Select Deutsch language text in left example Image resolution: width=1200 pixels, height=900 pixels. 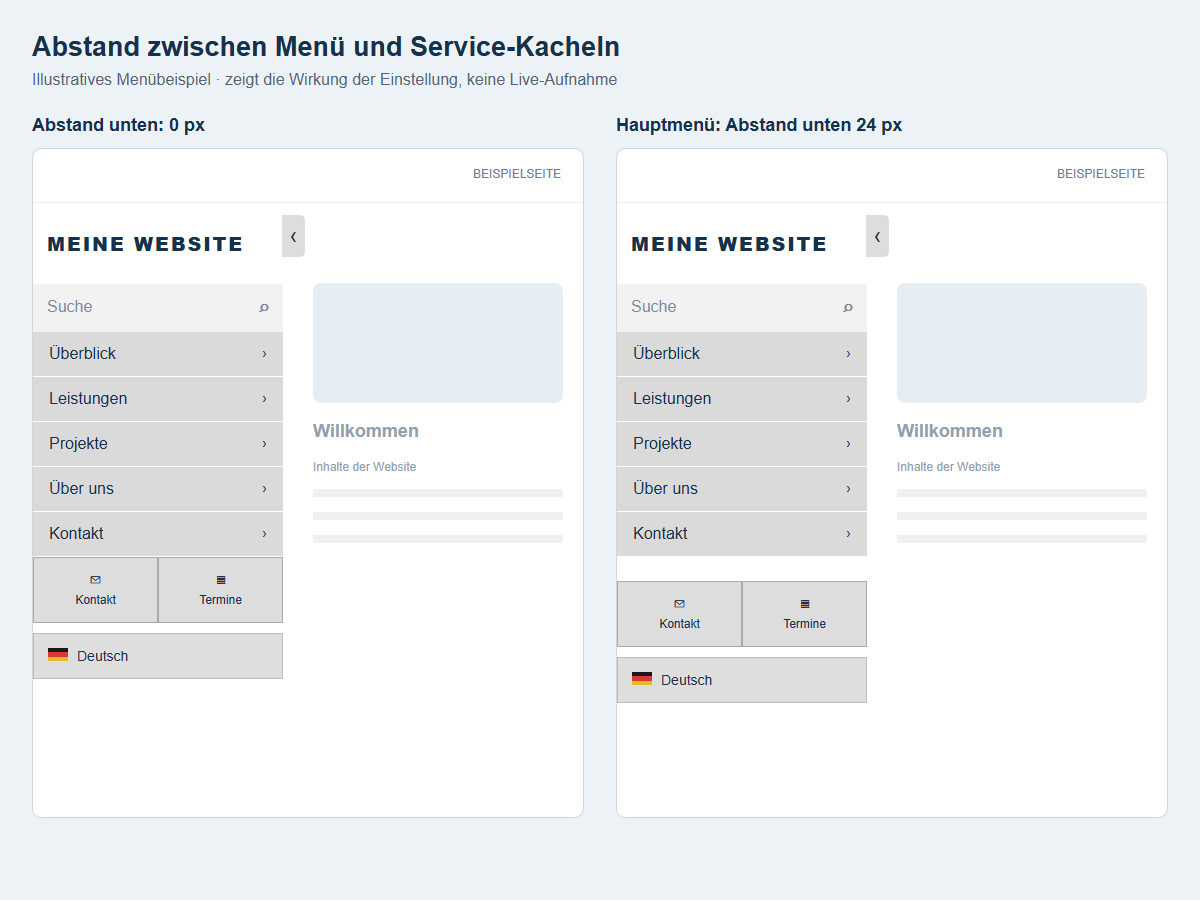(103, 656)
